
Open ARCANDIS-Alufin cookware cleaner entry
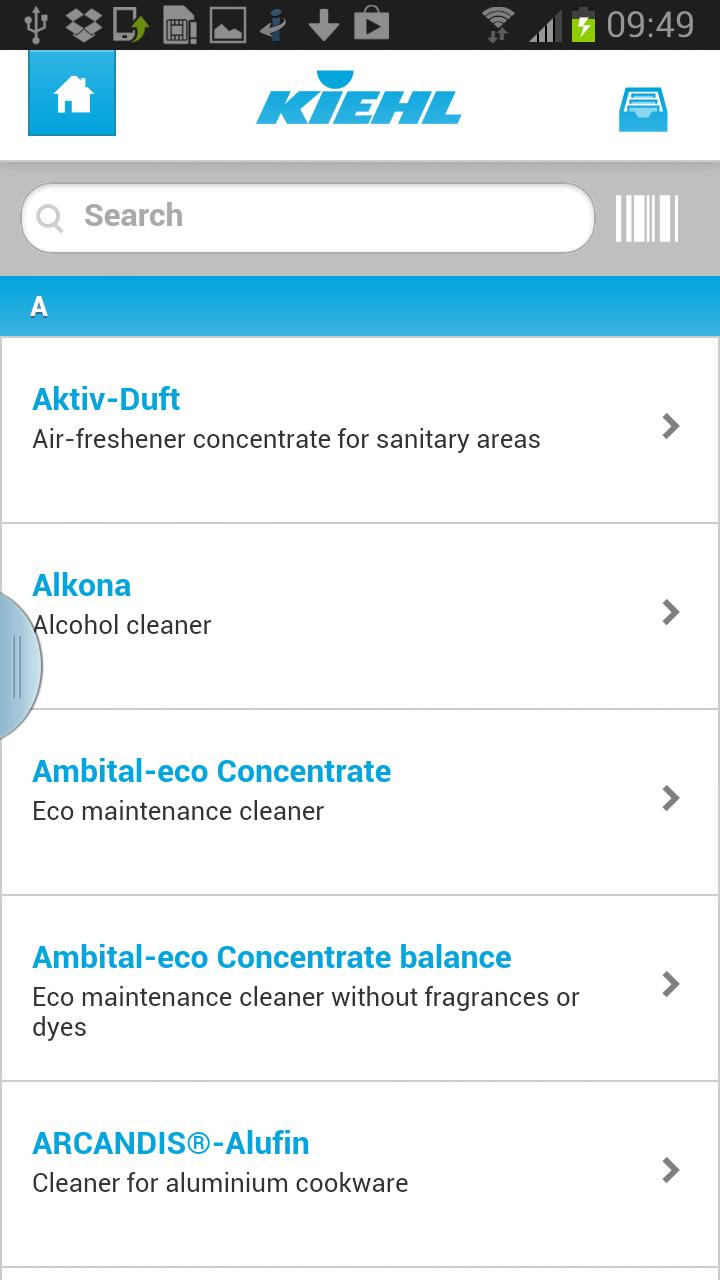coord(170,1143)
